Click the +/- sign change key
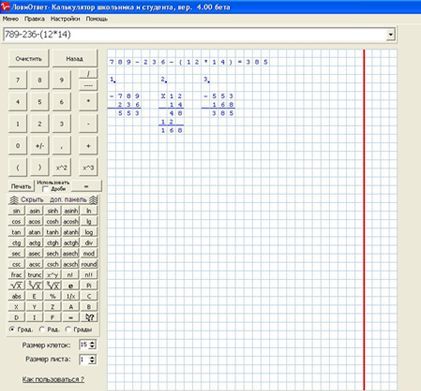Viewport: 421px width, 391px height. [40, 146]
